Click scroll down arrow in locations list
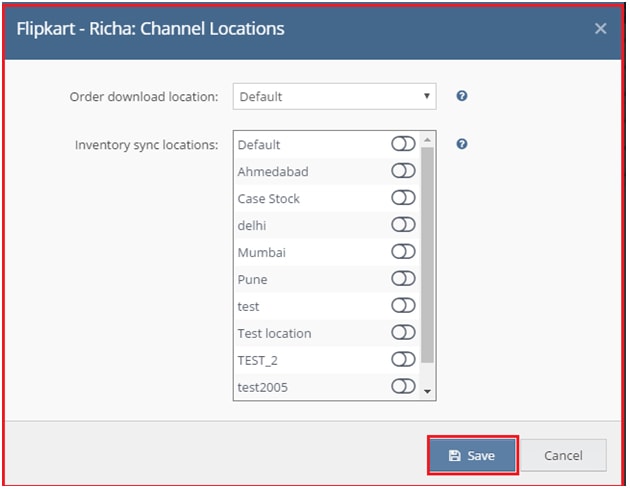 tap(428, 391)
